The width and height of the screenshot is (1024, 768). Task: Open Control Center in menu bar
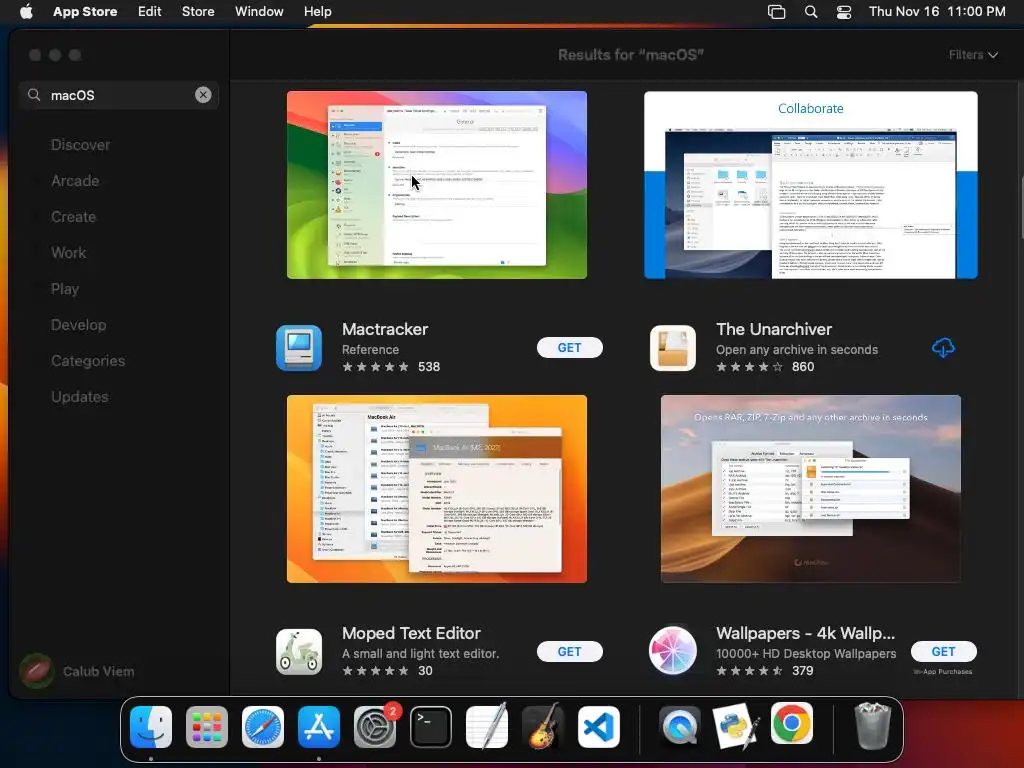[844, 11]
